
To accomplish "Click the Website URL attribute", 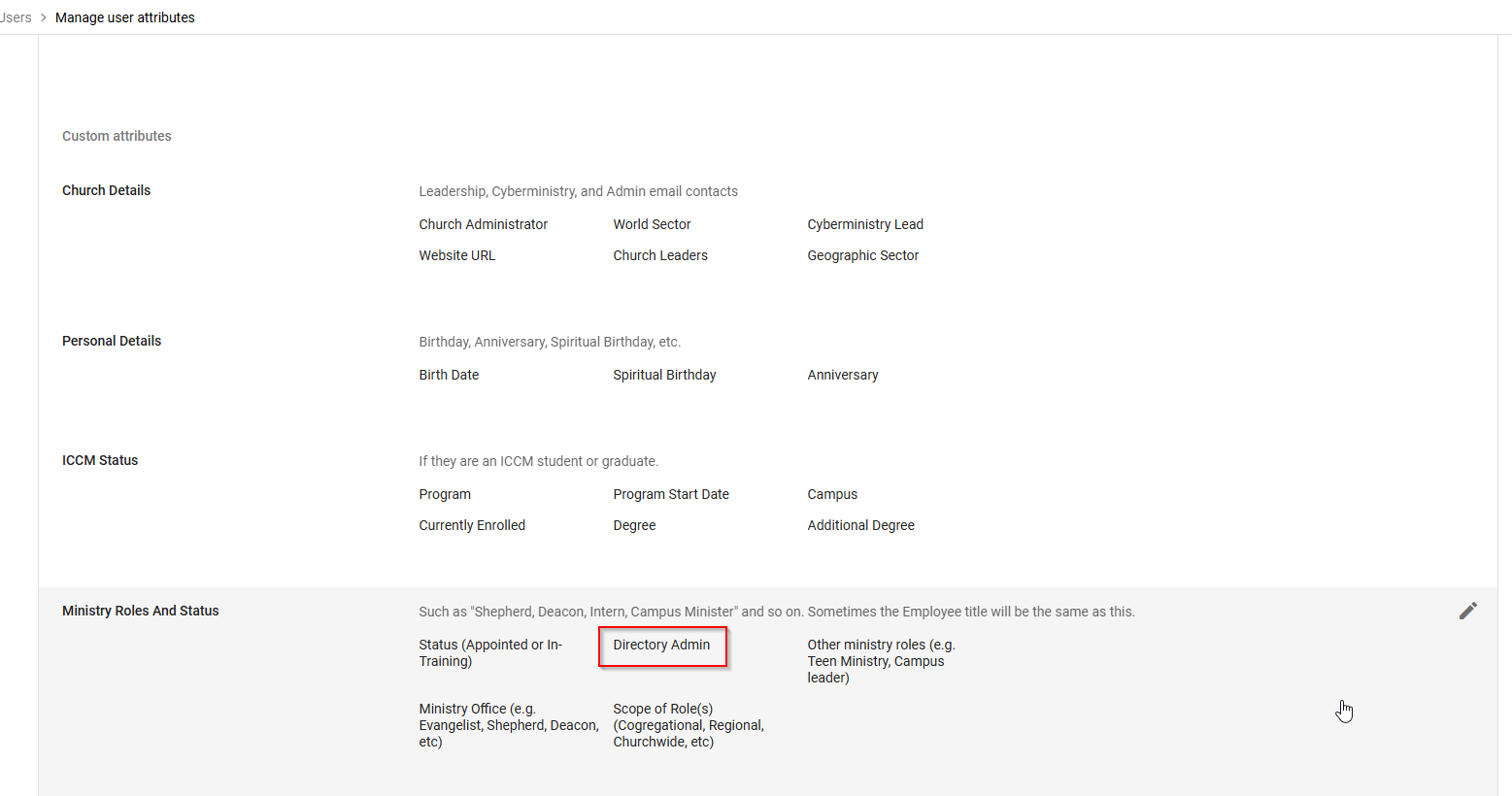I will 456,255.
